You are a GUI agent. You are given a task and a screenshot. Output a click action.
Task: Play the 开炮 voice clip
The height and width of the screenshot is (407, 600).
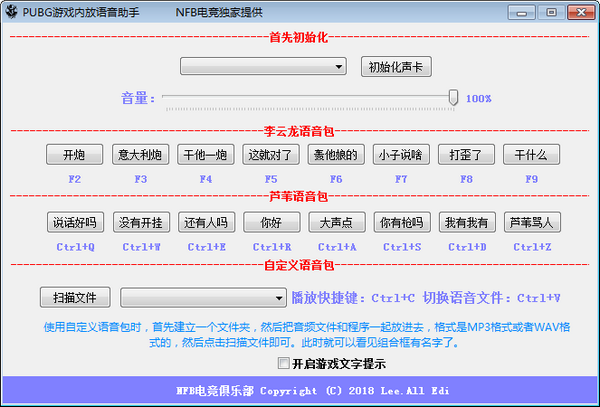75,155
